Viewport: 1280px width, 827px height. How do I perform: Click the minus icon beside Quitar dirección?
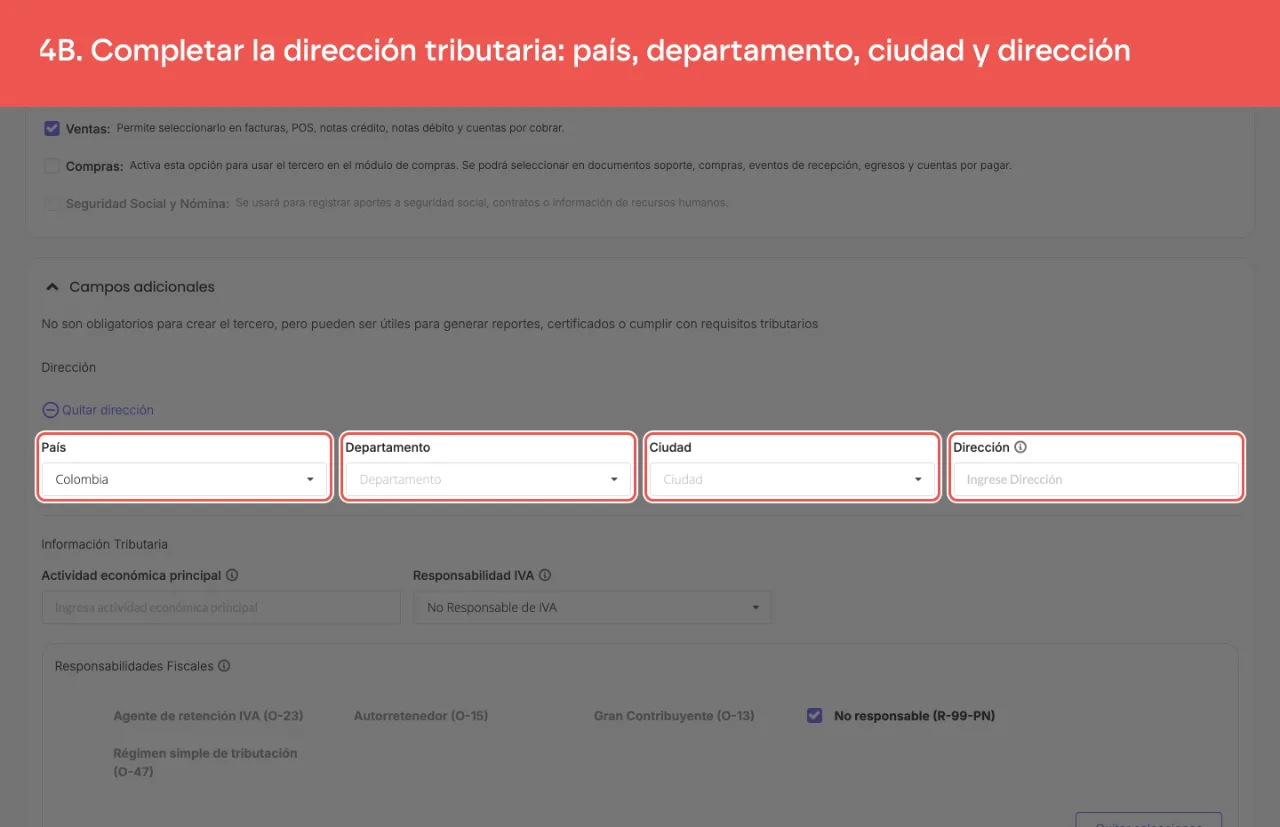(x=50, y=410)
